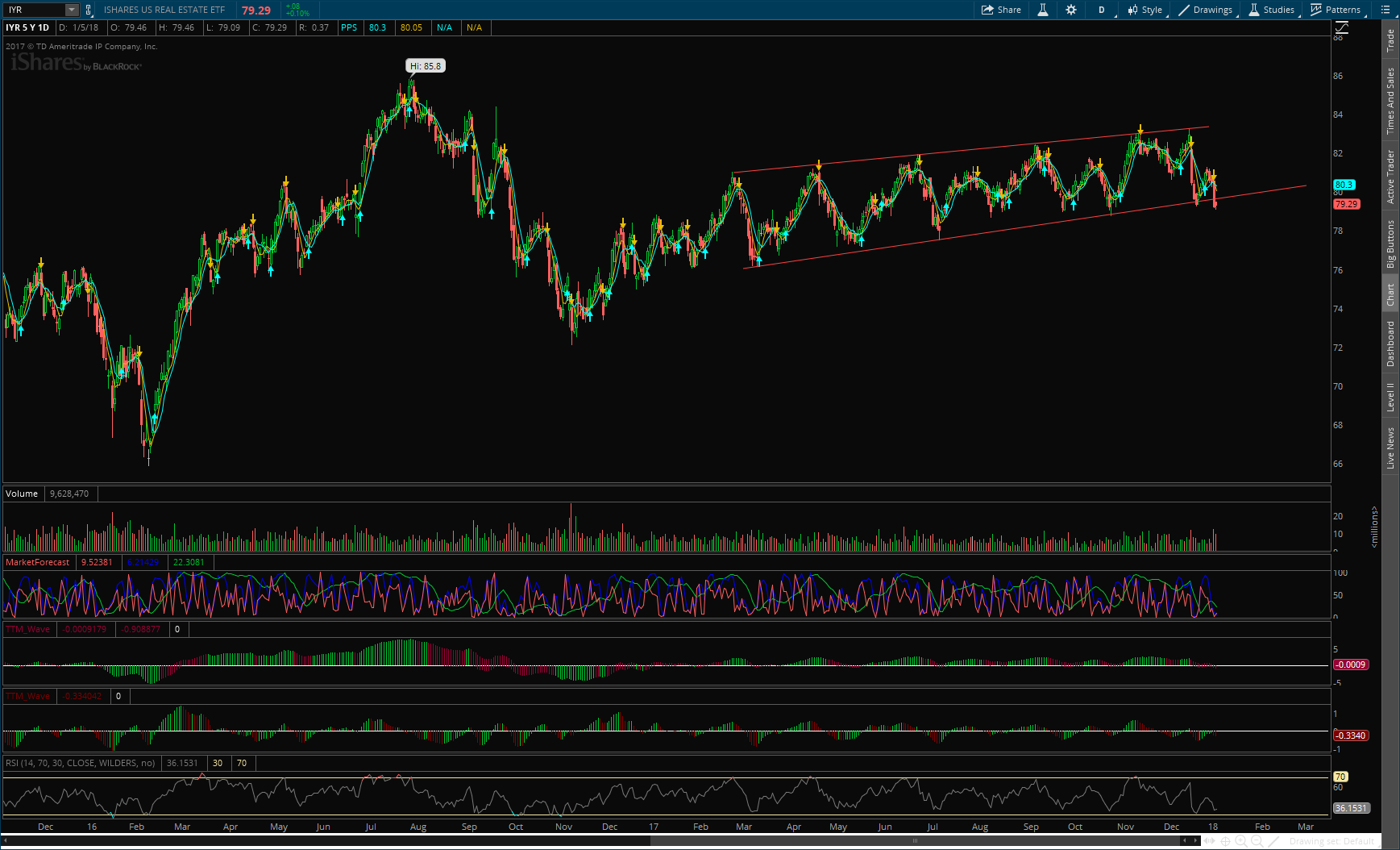1400x850 pixels.
Task: Open chart settings gear icon
Action: [x=1071, y=10]
